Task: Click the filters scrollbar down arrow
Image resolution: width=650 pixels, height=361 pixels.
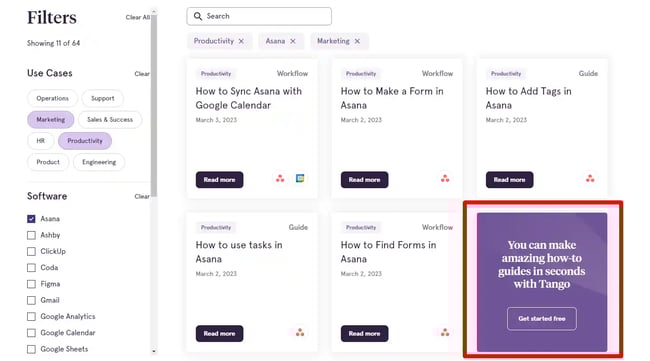Action: [154, 351]
